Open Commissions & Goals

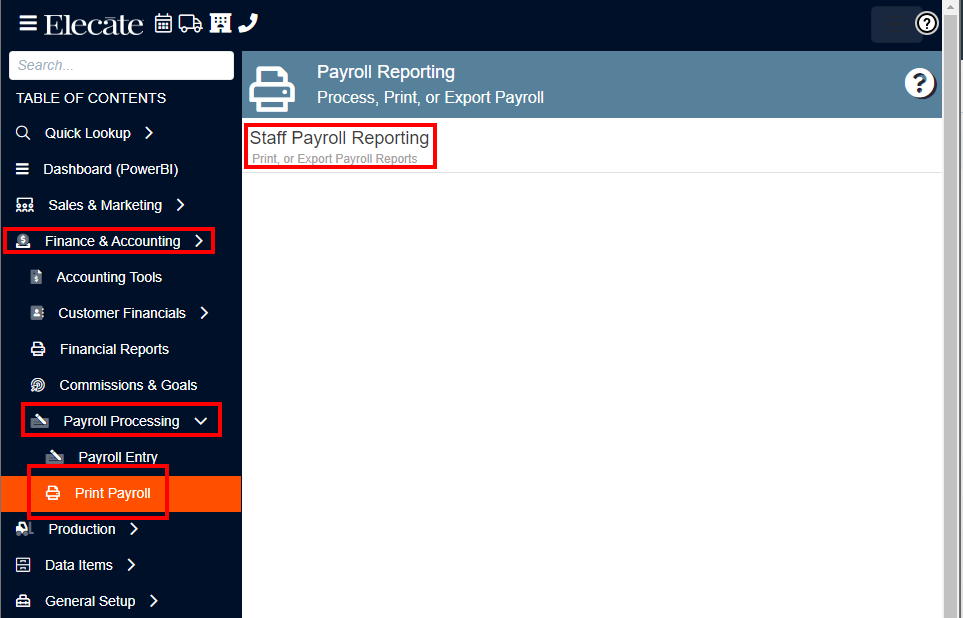point(128,385)
